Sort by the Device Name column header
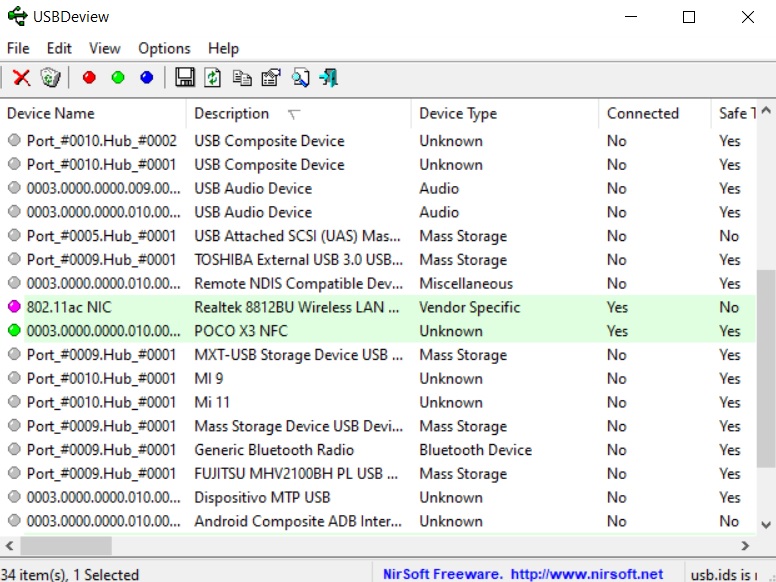This screenshot has width=776, height=582. [x=93, y=113]
